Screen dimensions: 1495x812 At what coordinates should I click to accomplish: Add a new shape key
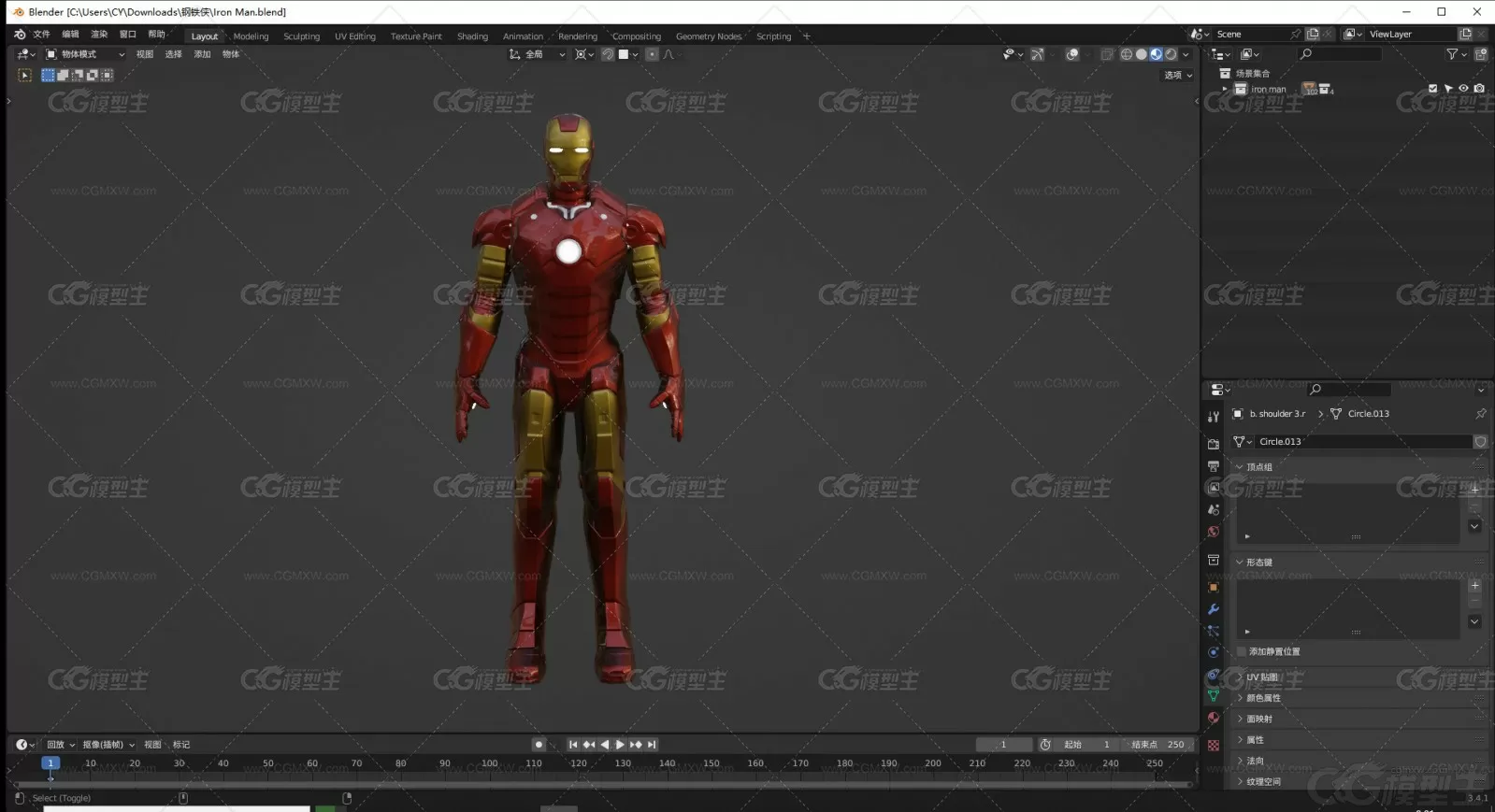click(1474, 586)
